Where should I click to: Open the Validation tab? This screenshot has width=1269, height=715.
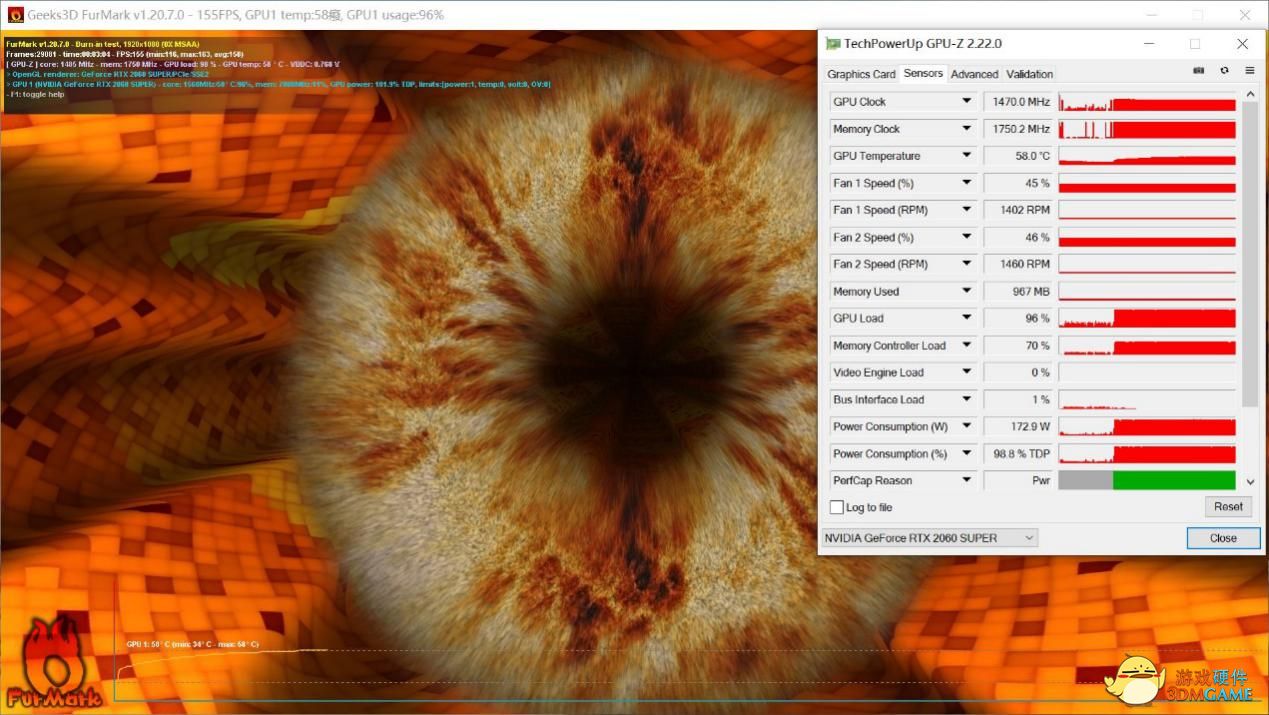click(x=1029, y=74)
